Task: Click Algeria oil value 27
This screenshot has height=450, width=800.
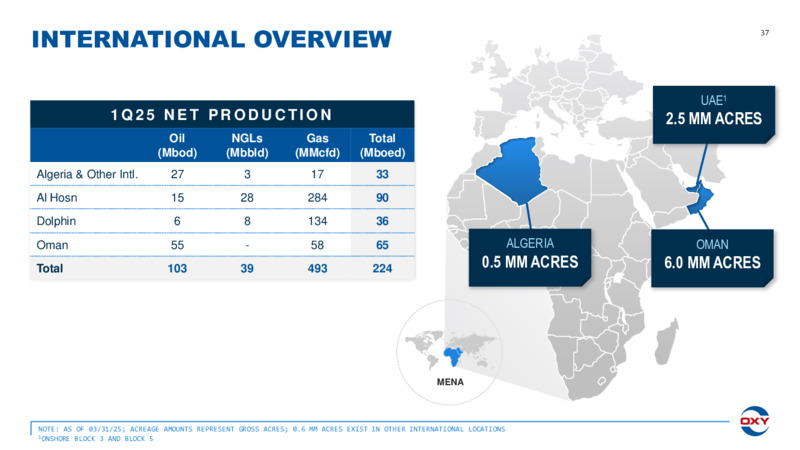Action: (177, 174)
